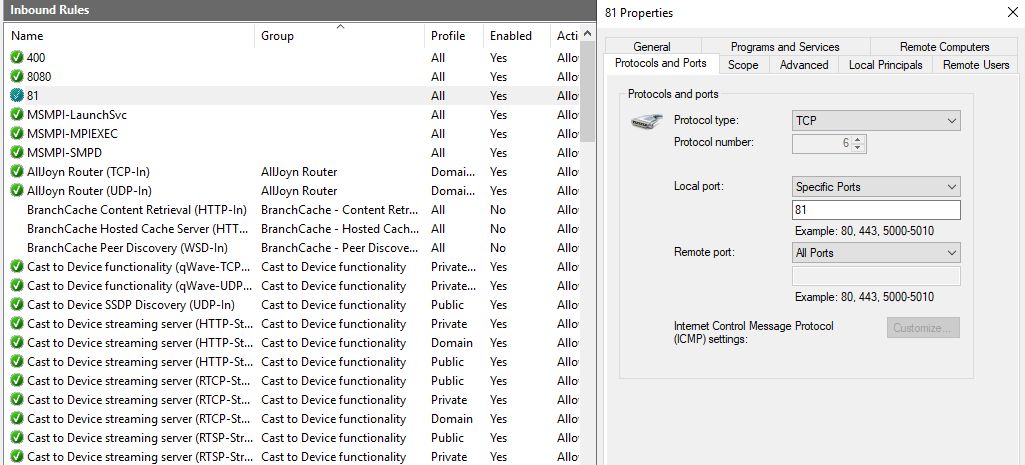The image size is (1025, 465).
Task: Select the AllJoyn Router (TCP-In) rule name
Action: pyautogui.click(x=88, y=171)
